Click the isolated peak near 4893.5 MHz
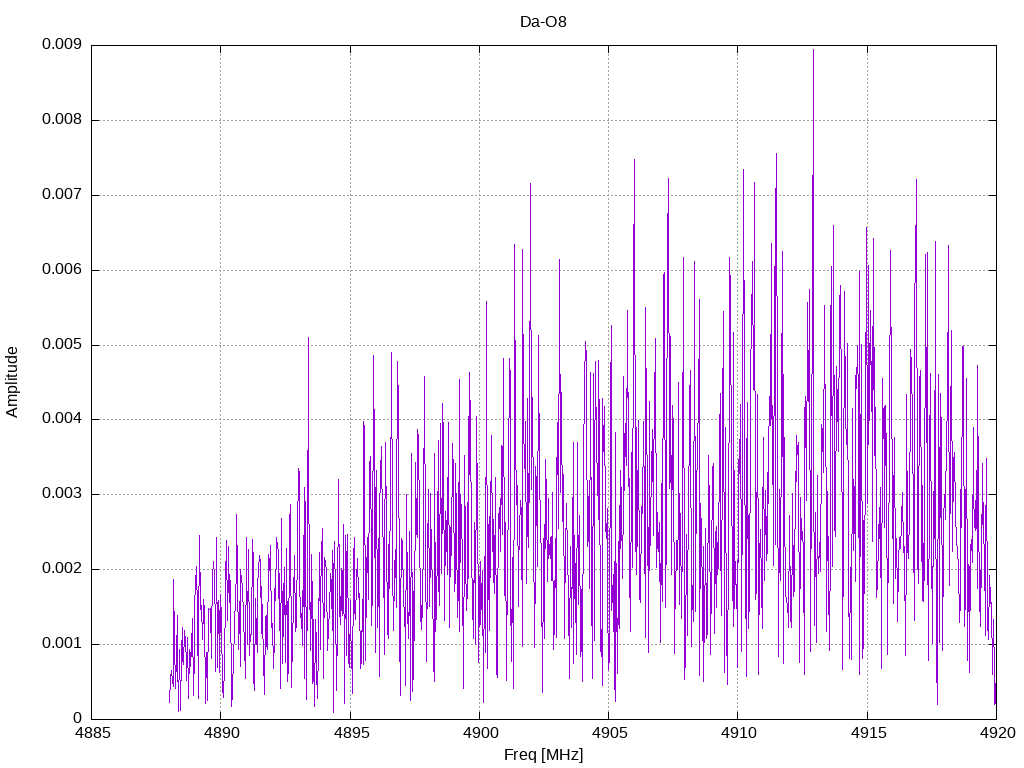Image resolution: width=1024 pixels, height=768 pixels. [x=308, y=340]
